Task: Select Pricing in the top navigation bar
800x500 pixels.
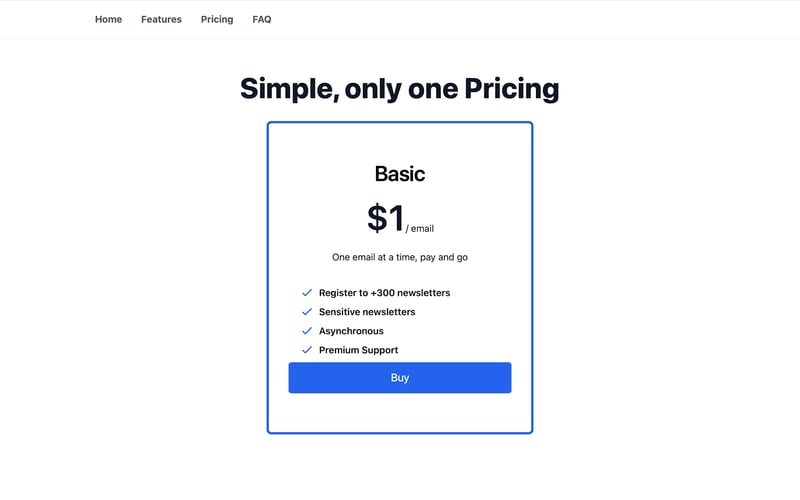Action: tap(216, 19)
